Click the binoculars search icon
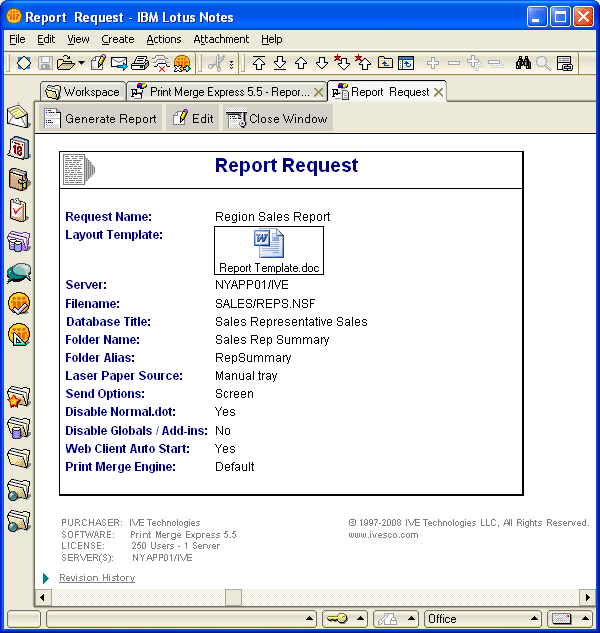This screenshot has width=600, height=633. (522, 63)
